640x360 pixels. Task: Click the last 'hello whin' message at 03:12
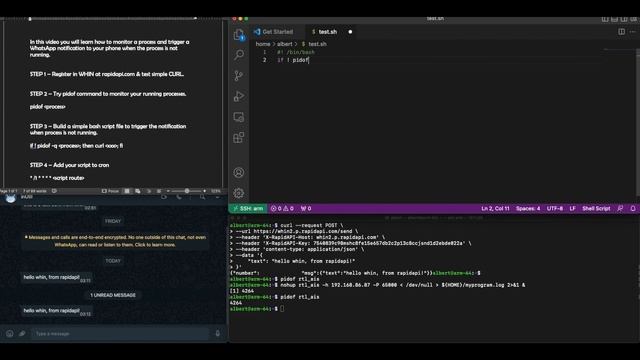point(56,311)
